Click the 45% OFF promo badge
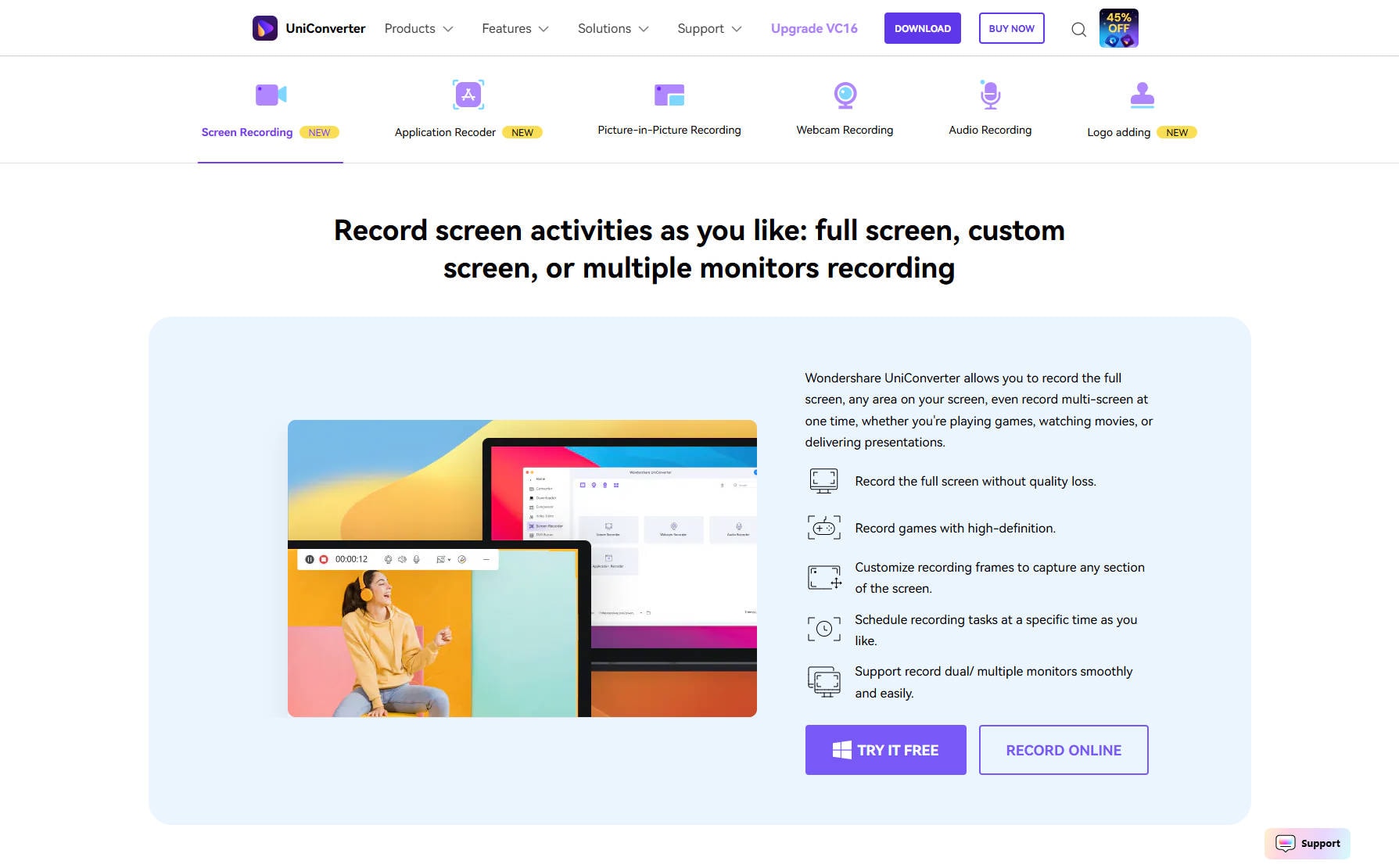 click(1119, 28)
